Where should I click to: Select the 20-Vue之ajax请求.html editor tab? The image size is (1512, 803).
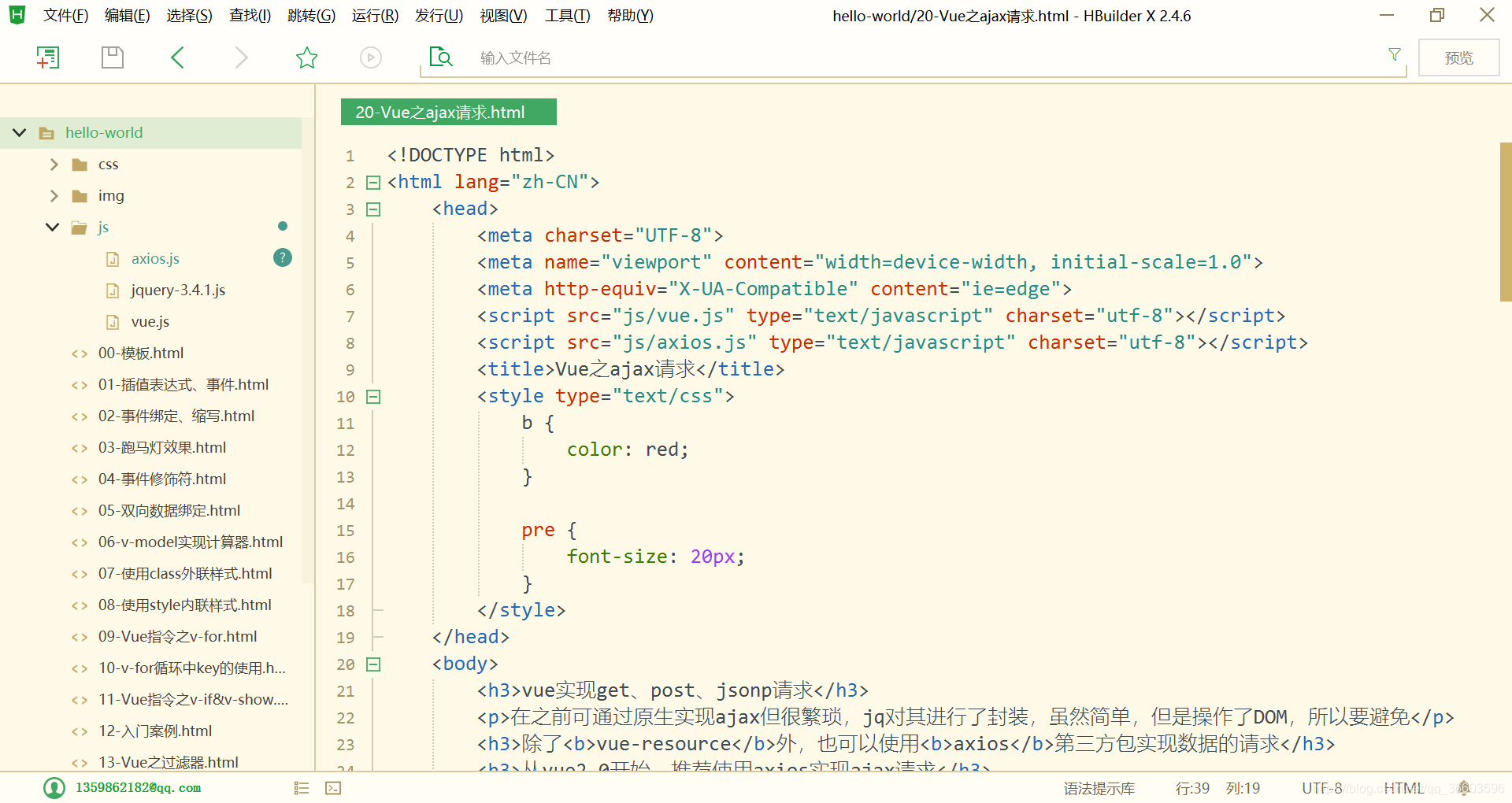click(x=449, y=112)
